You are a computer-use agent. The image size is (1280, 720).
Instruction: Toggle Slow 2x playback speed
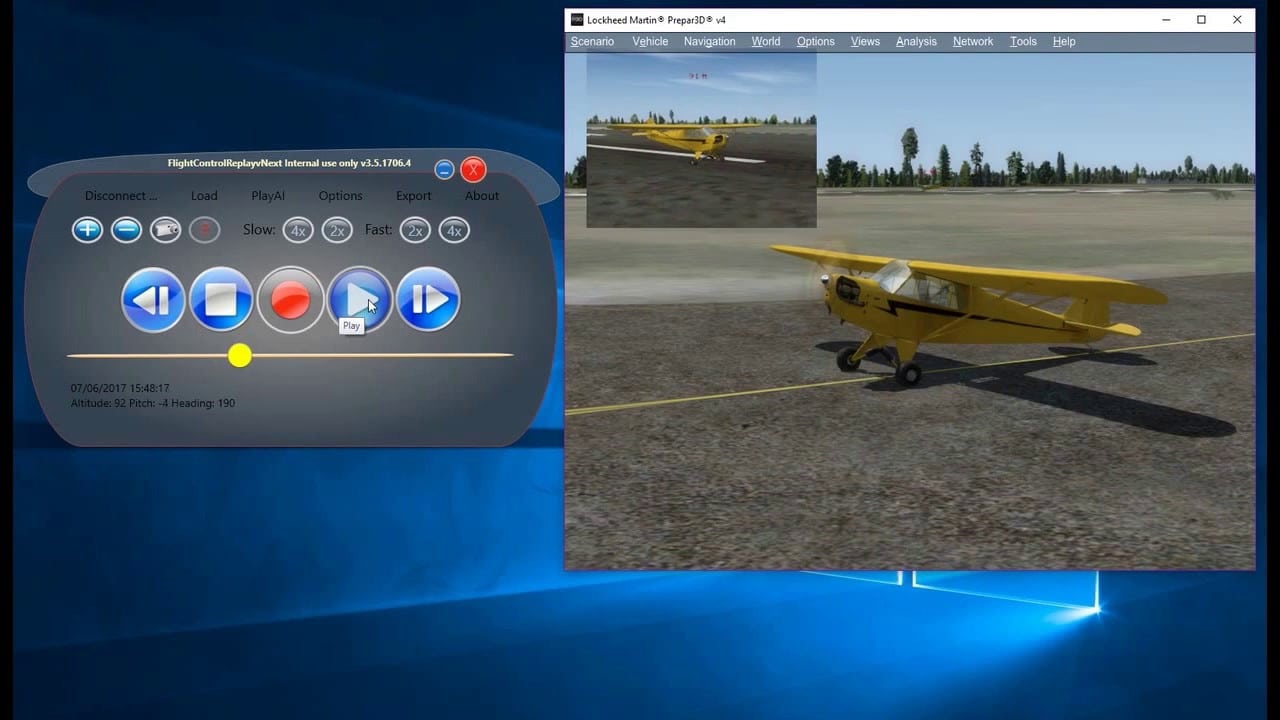tap(337, 230)
